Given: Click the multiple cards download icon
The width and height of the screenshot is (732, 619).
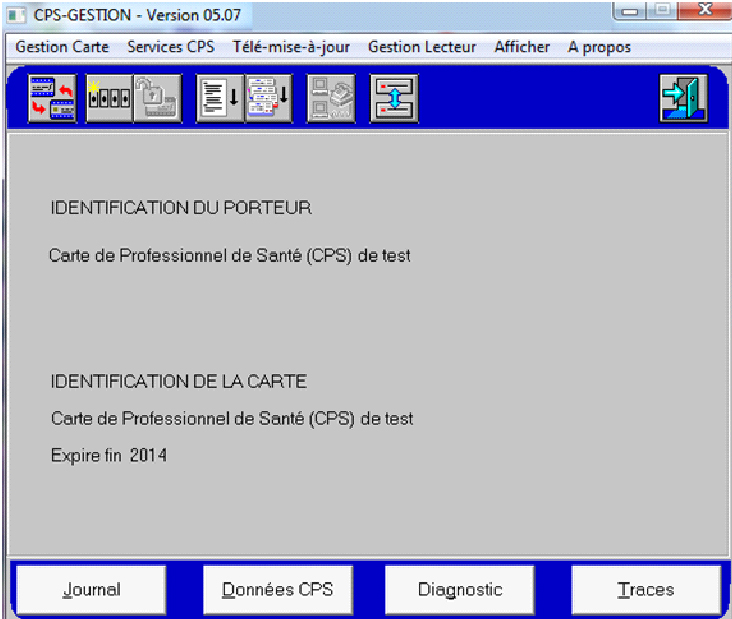Looking at the screenshot, I should point(269,98).
